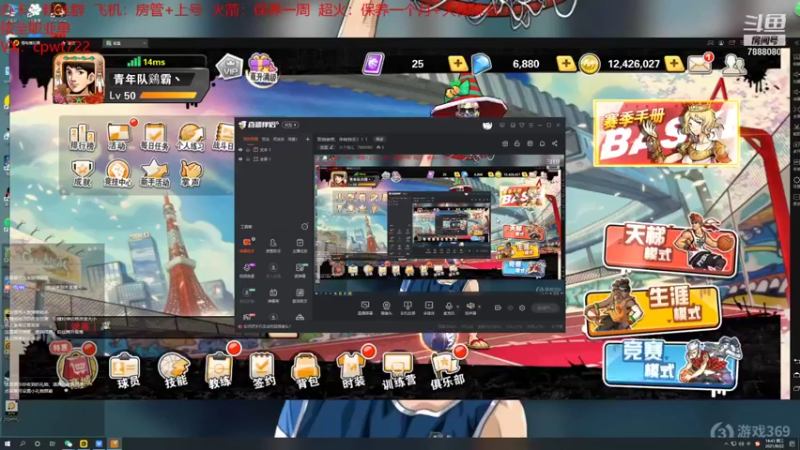Open the 训练营 training camp icon

click(398, 372)
